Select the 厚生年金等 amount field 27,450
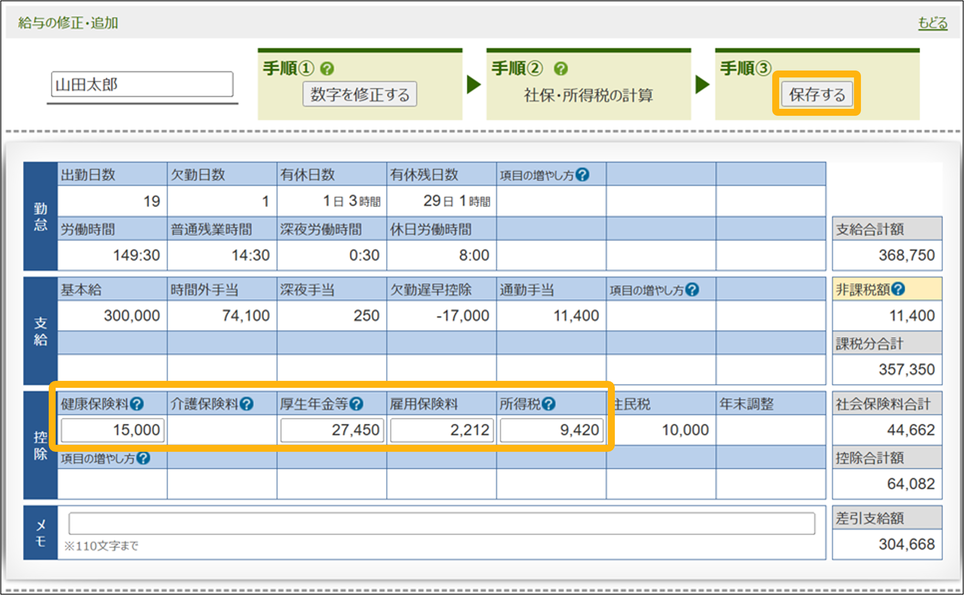Screen dimensions: 964x595 (332, 431)
